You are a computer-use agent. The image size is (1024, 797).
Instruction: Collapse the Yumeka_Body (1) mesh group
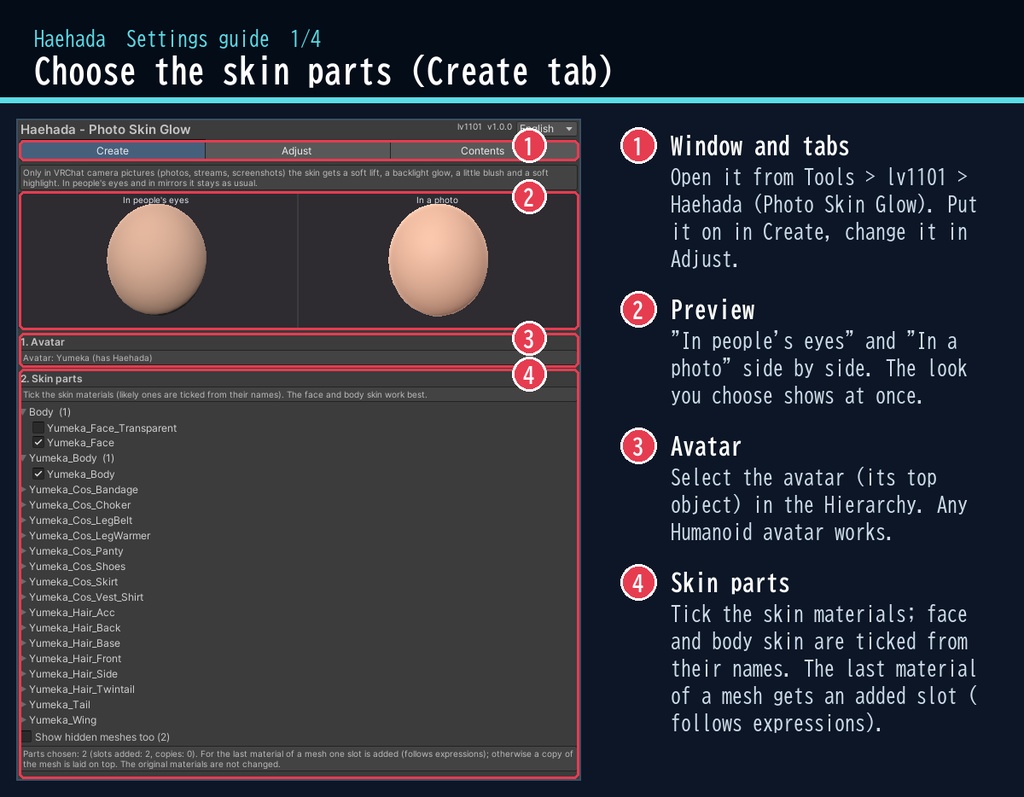tap(24, 458)
